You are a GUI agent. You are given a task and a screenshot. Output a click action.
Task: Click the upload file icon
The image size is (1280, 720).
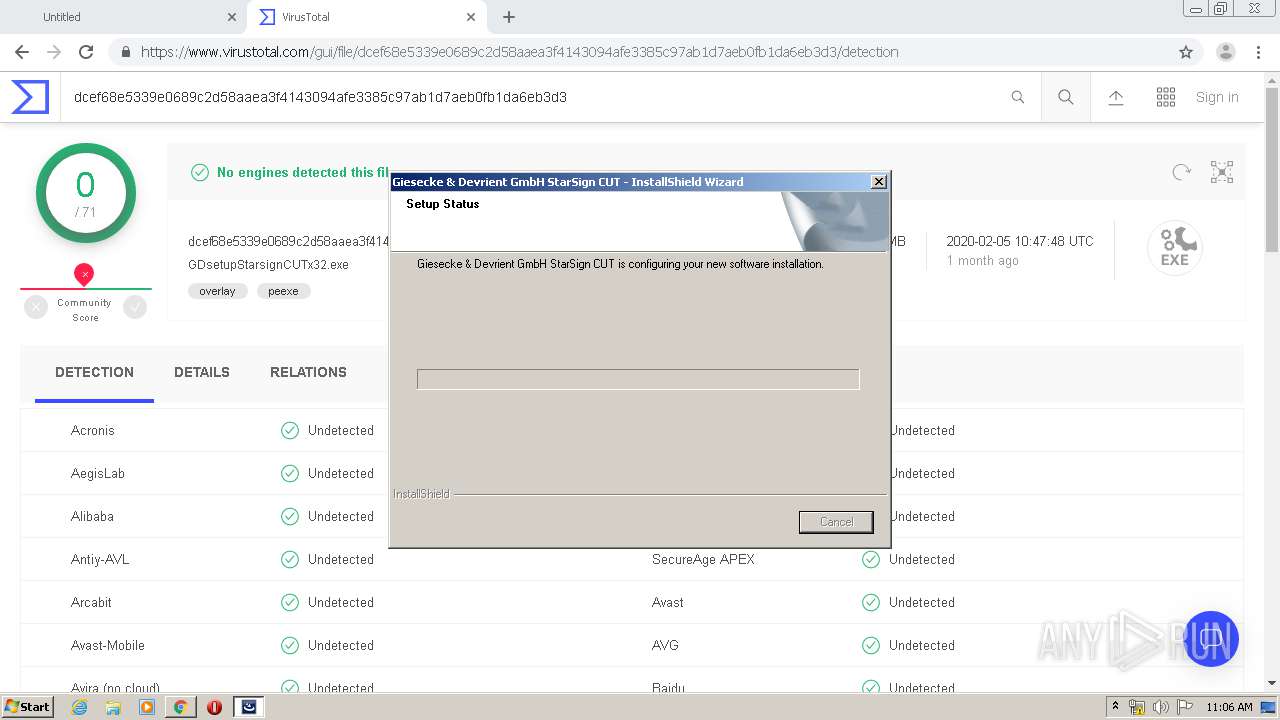[x=1116, y=97]
